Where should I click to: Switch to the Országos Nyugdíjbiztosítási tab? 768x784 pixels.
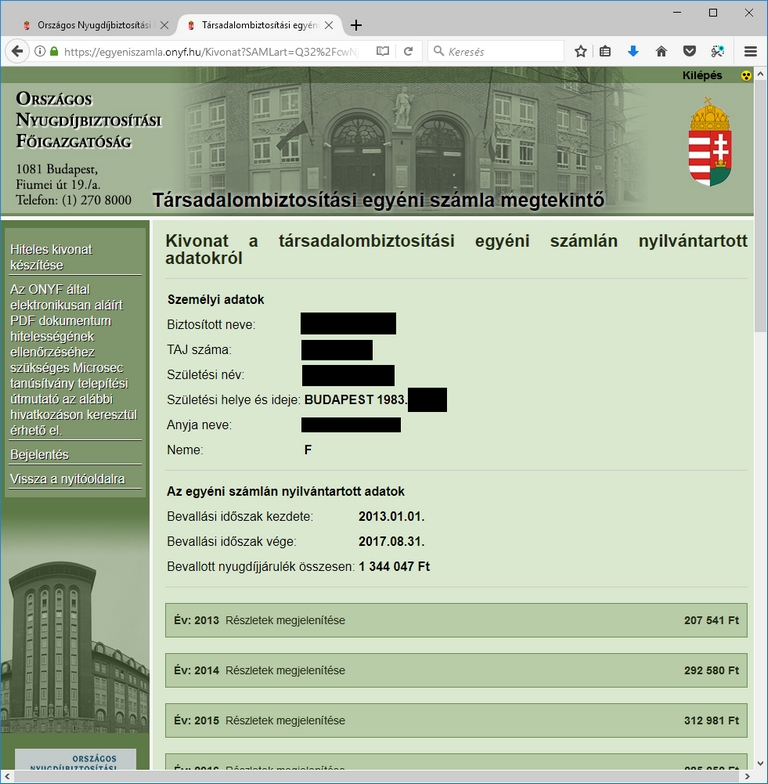click(x=90, y=25)
